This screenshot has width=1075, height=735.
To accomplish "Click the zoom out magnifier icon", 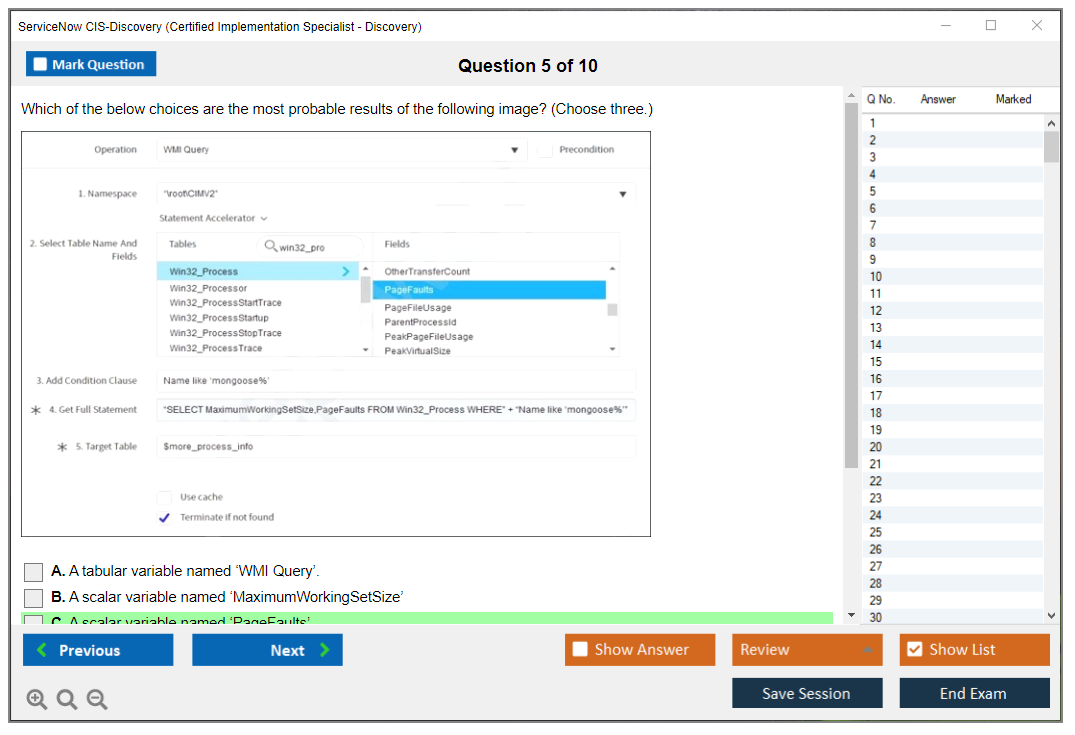I will [97, 700].
